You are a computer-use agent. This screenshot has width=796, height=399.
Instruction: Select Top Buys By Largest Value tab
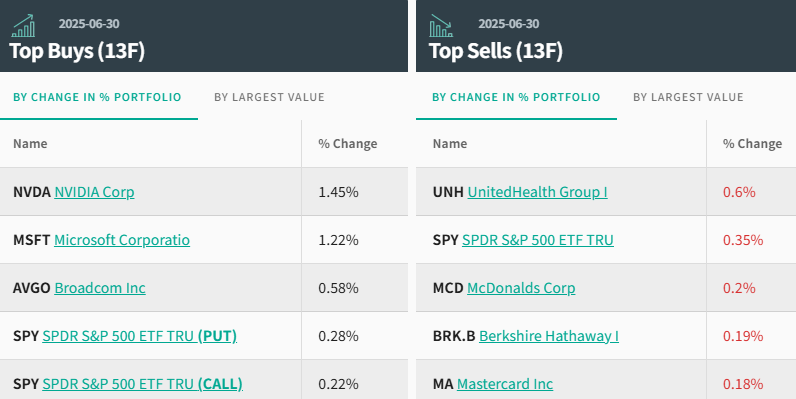pos(269,97)
